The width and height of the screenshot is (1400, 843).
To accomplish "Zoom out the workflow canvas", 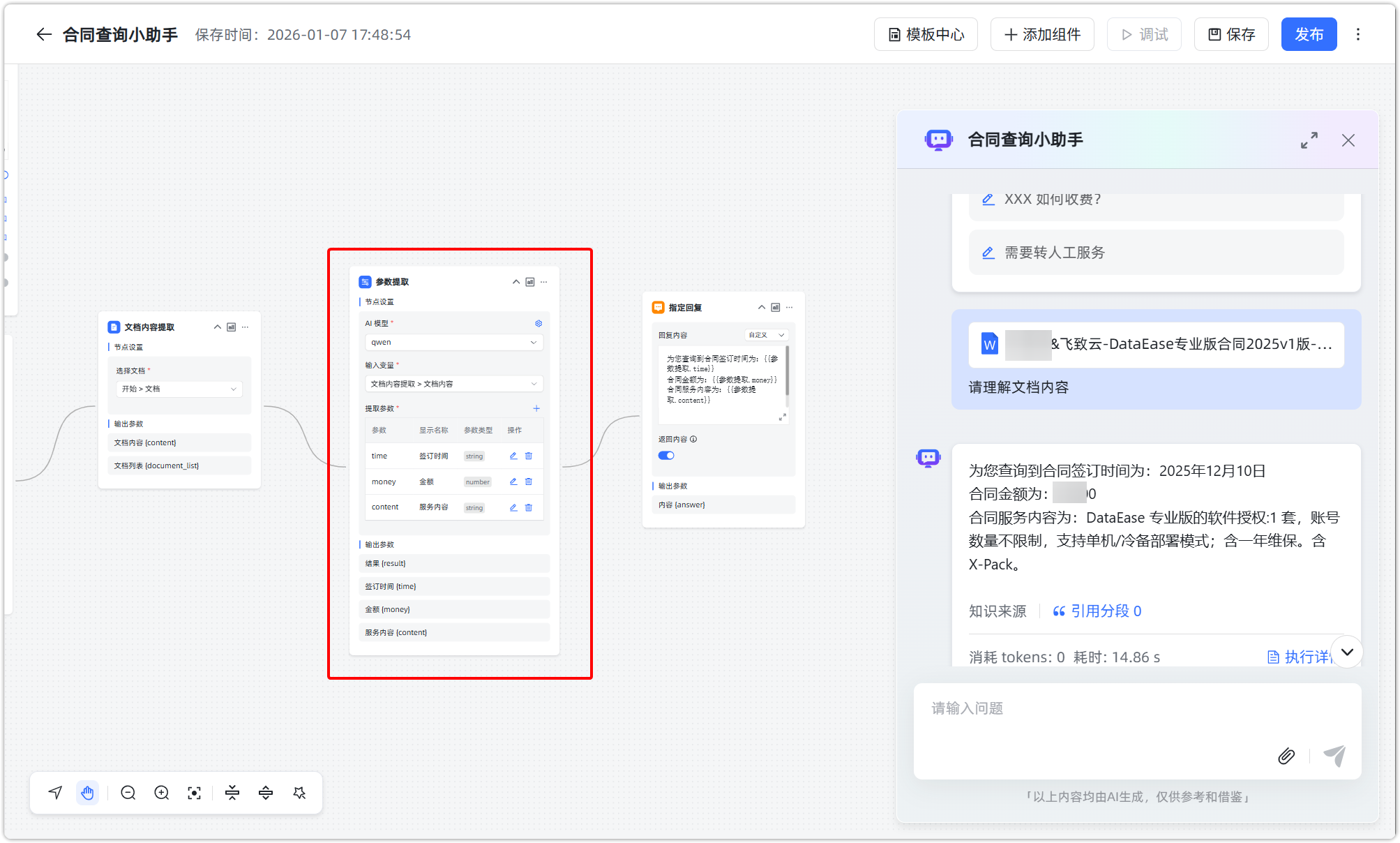I will [128, 793].
